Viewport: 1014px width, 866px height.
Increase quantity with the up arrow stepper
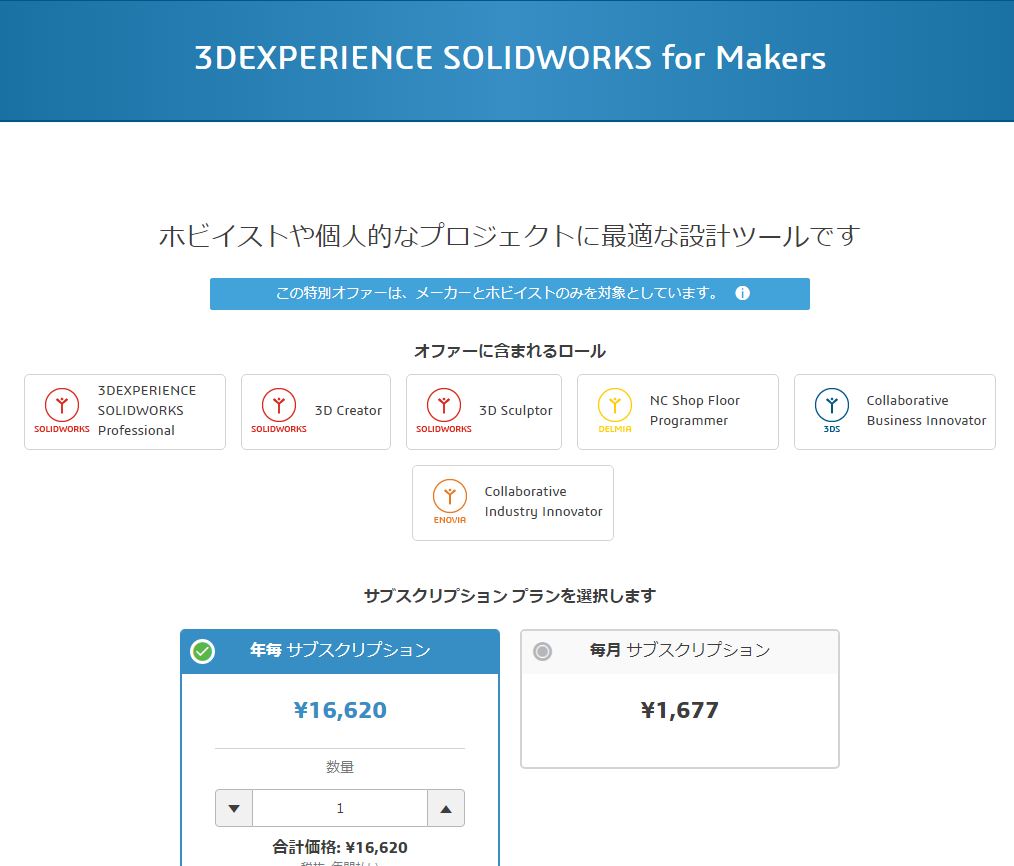446,808
